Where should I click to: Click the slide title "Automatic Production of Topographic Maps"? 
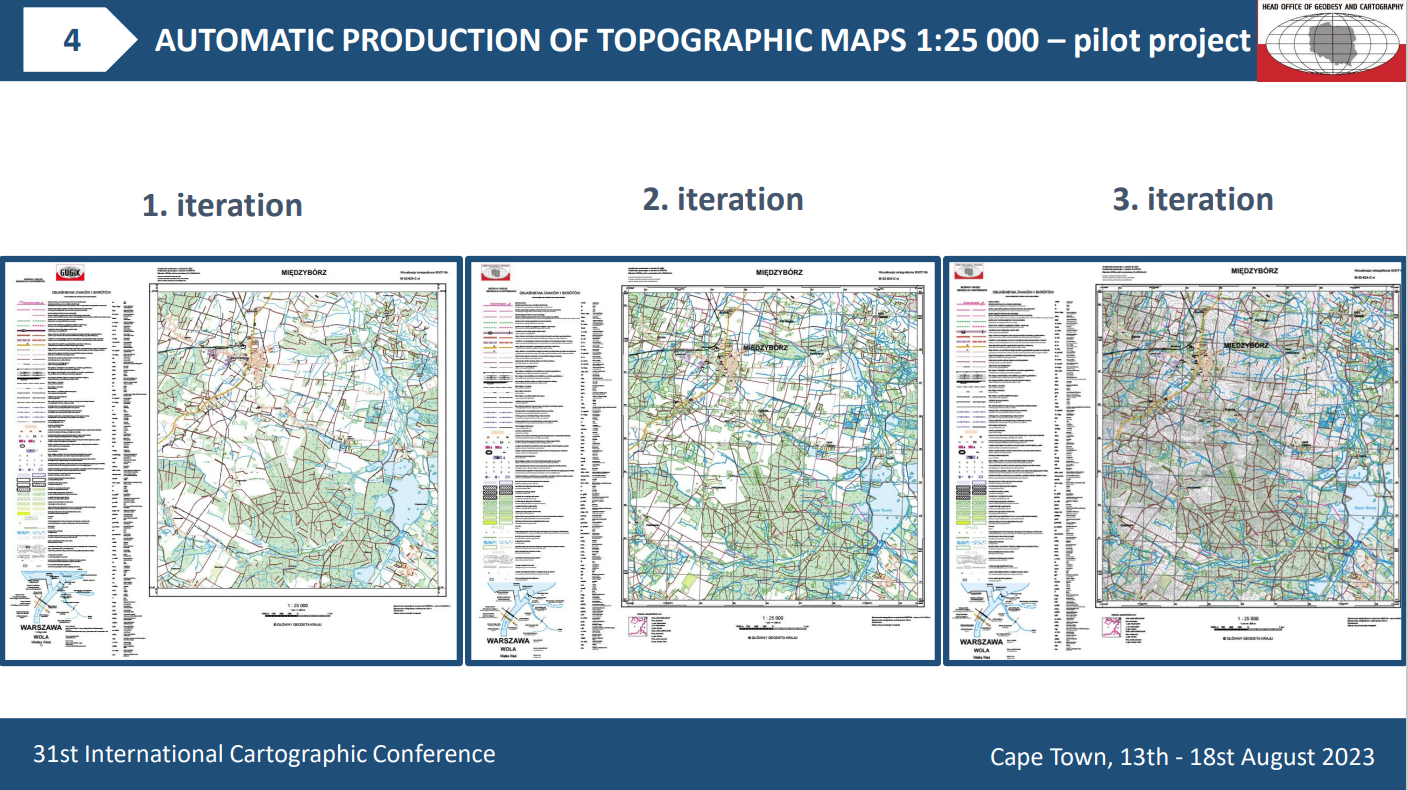(x=702, y=40)
